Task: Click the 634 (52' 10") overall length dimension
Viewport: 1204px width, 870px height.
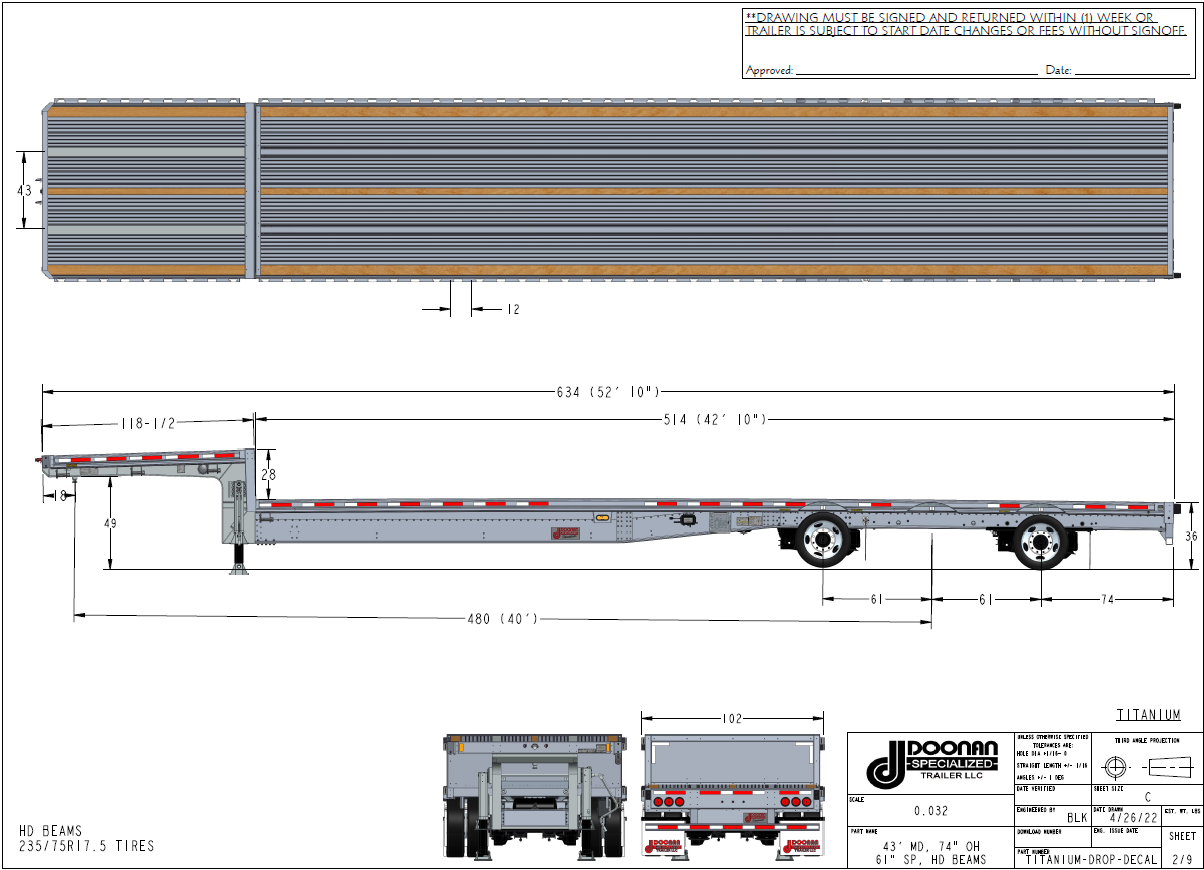Action: coord(607,393)
